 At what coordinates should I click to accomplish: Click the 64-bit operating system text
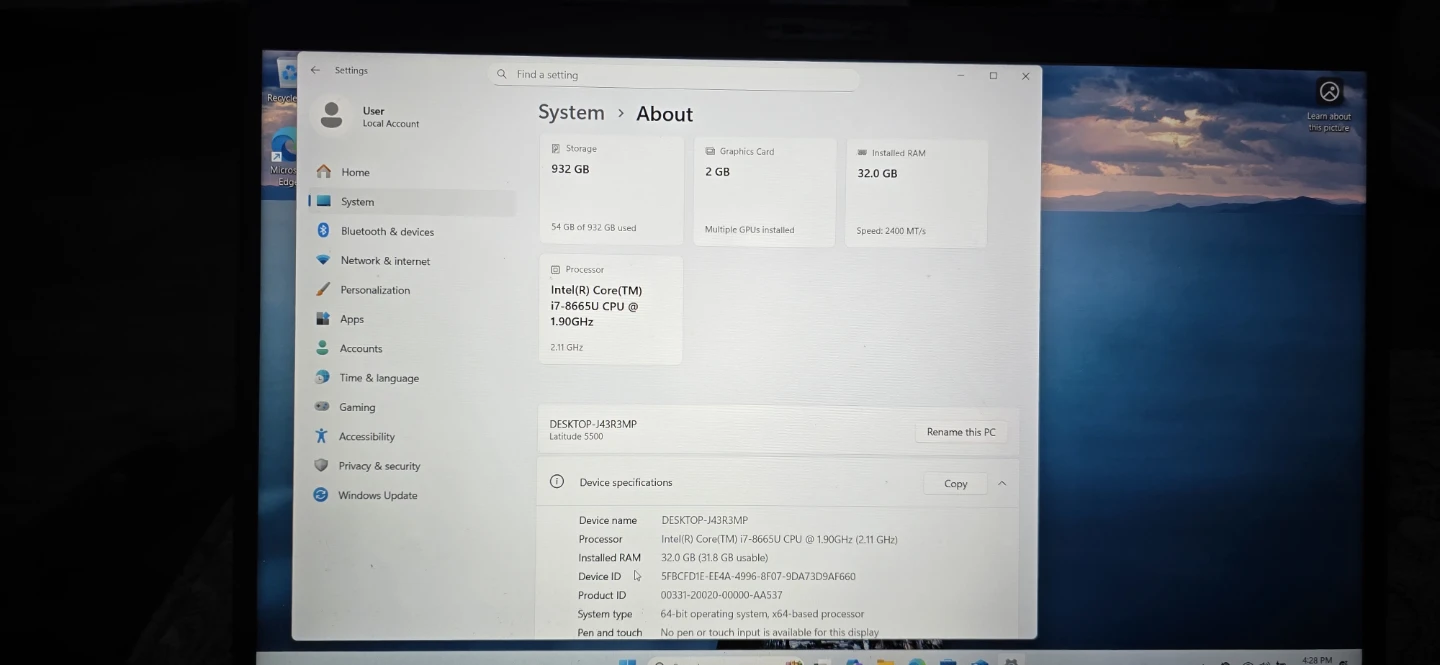[762, 614]
